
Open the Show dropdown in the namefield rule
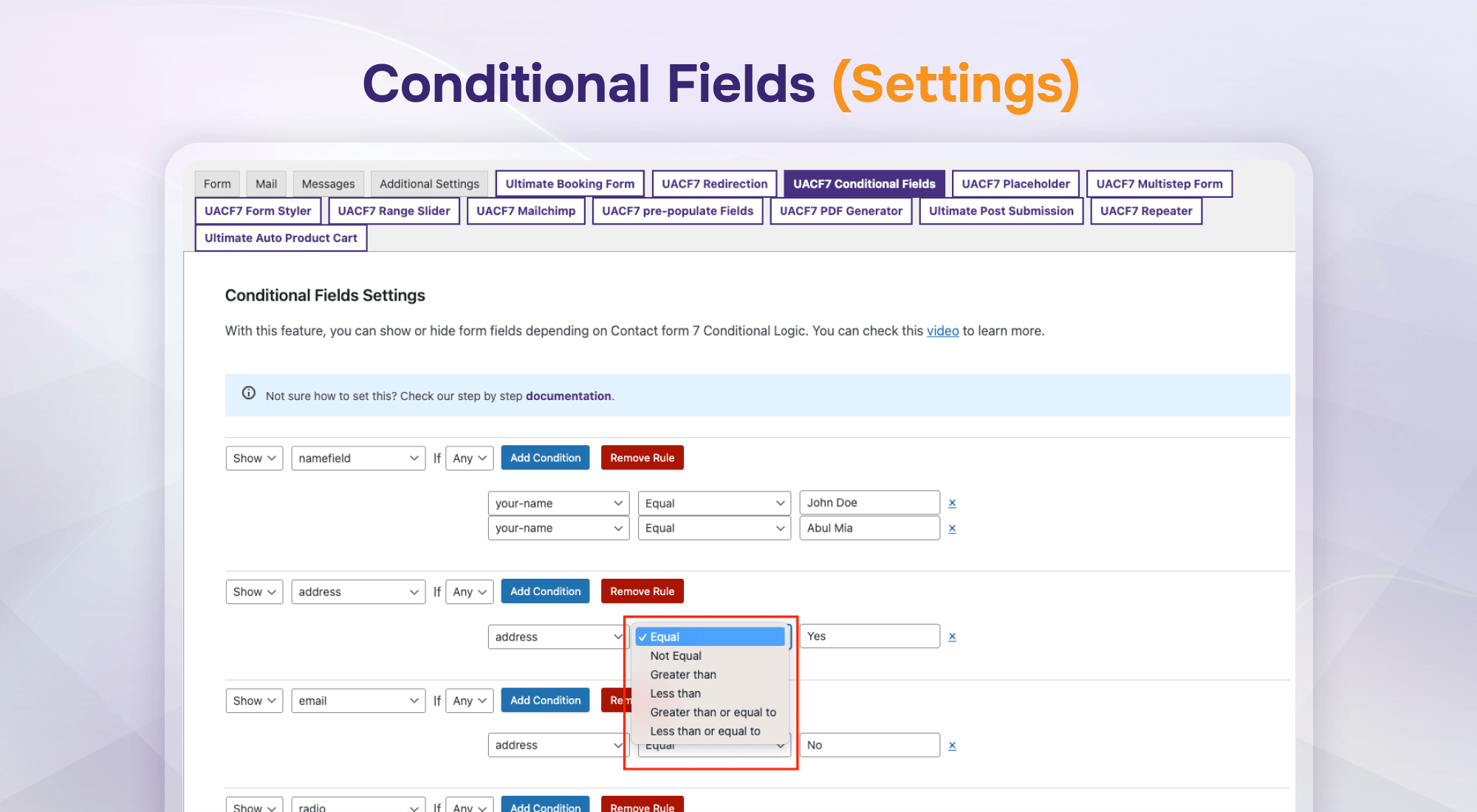[x=254, y=458]
